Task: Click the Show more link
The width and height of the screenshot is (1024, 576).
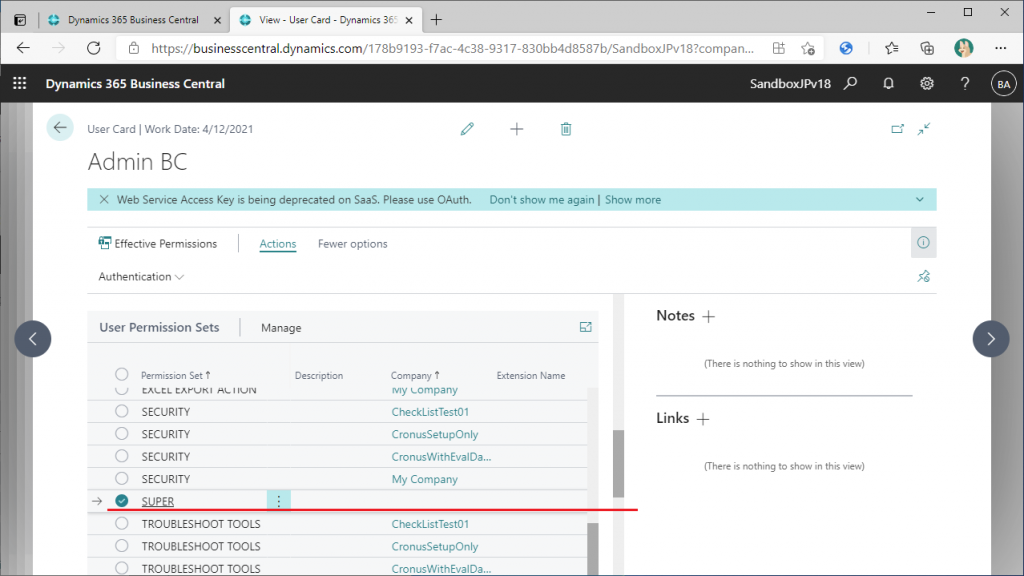Action: point(633,200)
